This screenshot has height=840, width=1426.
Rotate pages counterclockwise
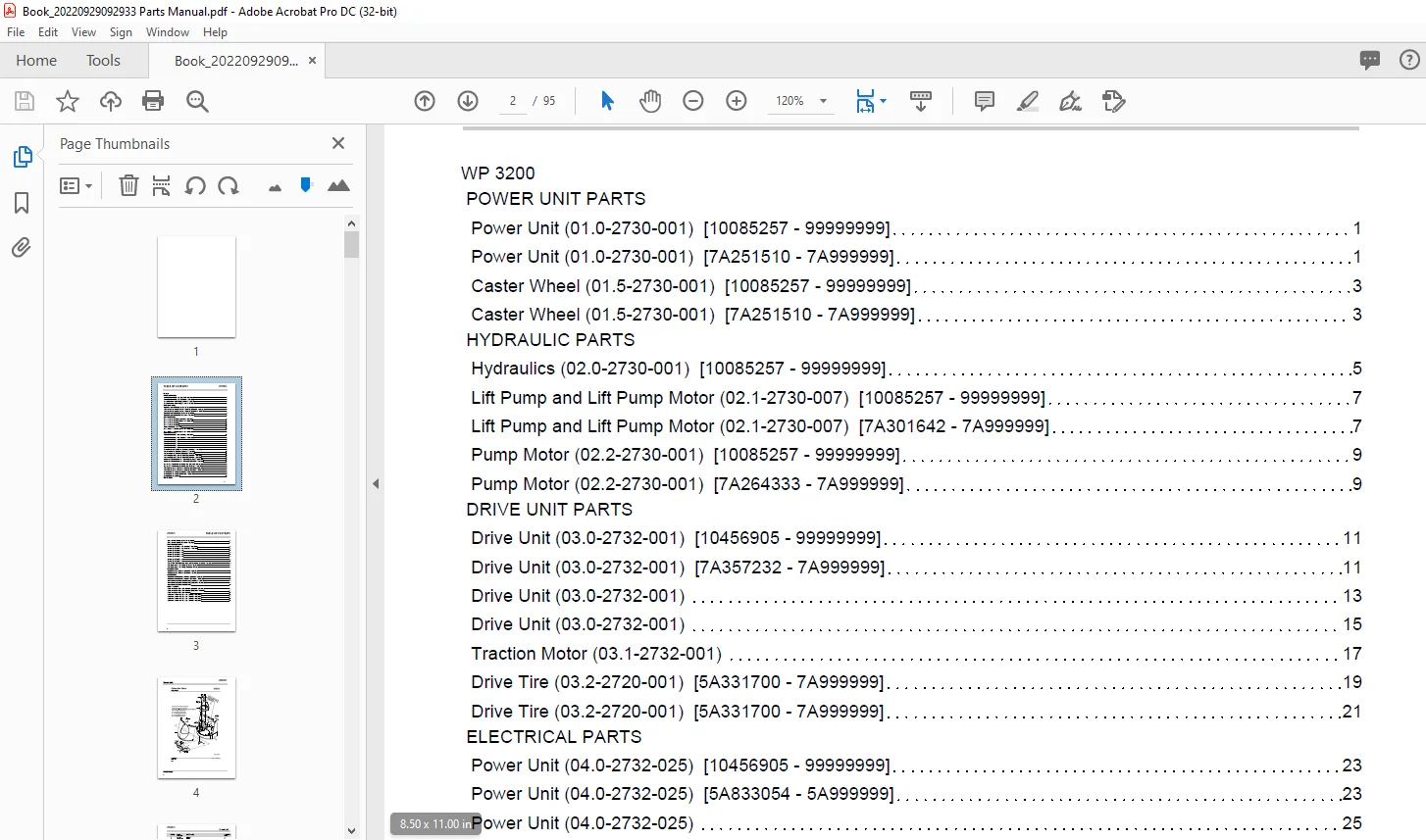point(195,185)
